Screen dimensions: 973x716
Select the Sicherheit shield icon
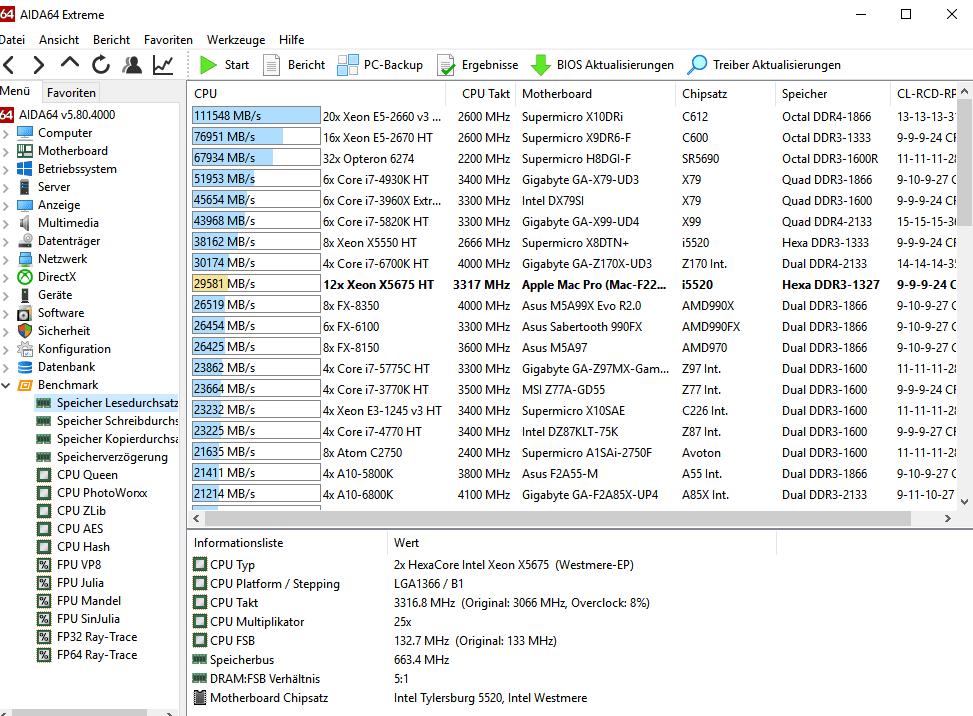coord(25,331)
